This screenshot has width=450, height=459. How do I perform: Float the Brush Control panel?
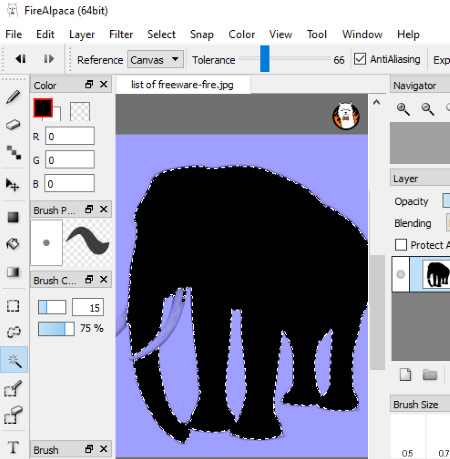click(89, 279)
